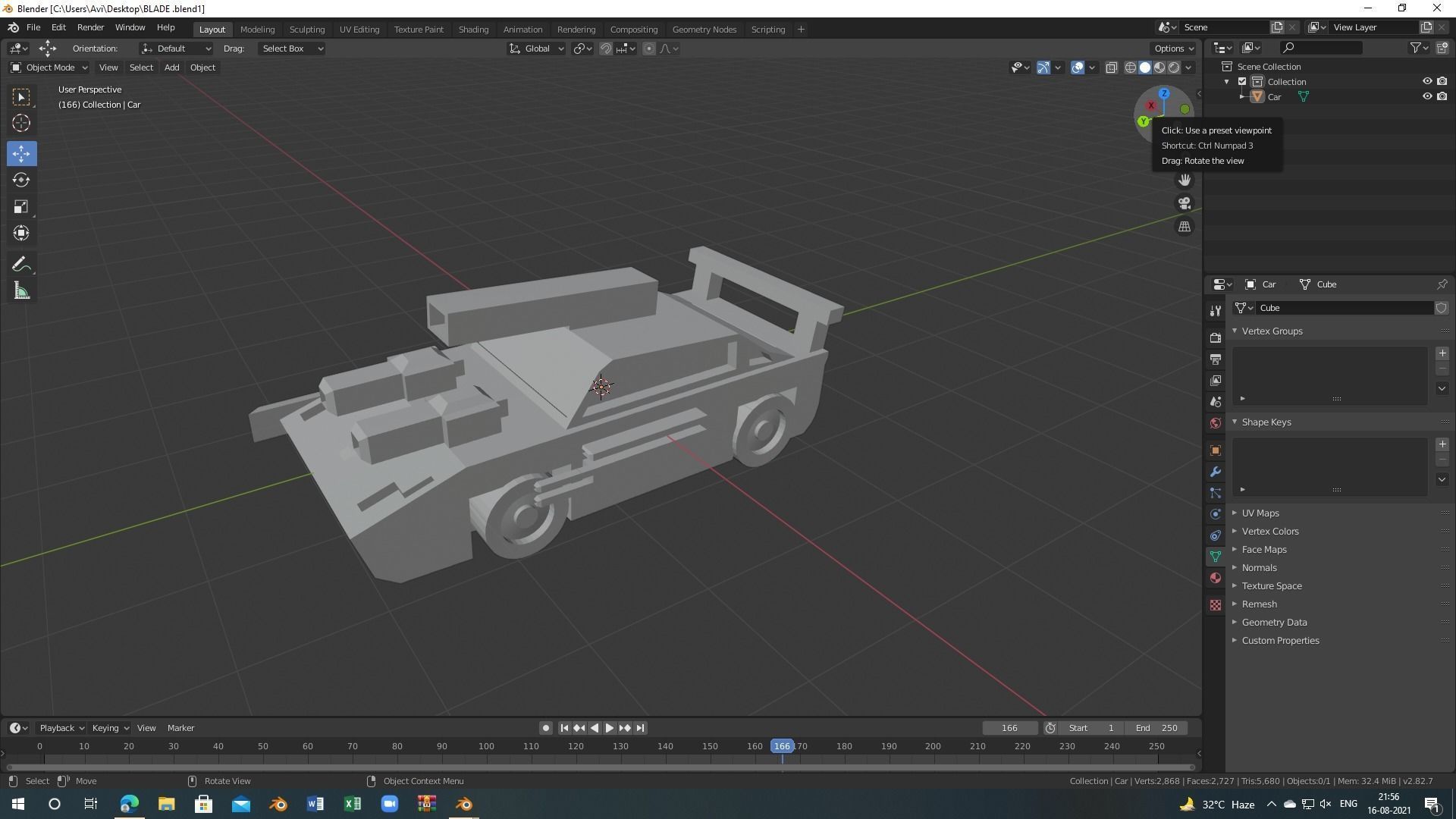Toggle X-ray view
The width and height of the screenshot is (1456, 819).
tap(1112, 67)
